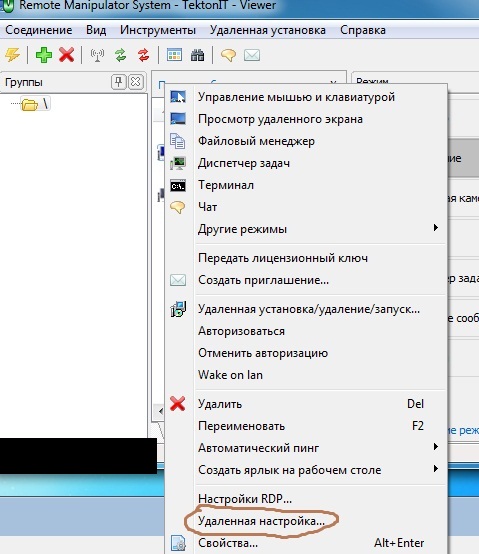The image size is (479, 554).
Task: Open the Инструменты menu
Action: pos(158,30)
